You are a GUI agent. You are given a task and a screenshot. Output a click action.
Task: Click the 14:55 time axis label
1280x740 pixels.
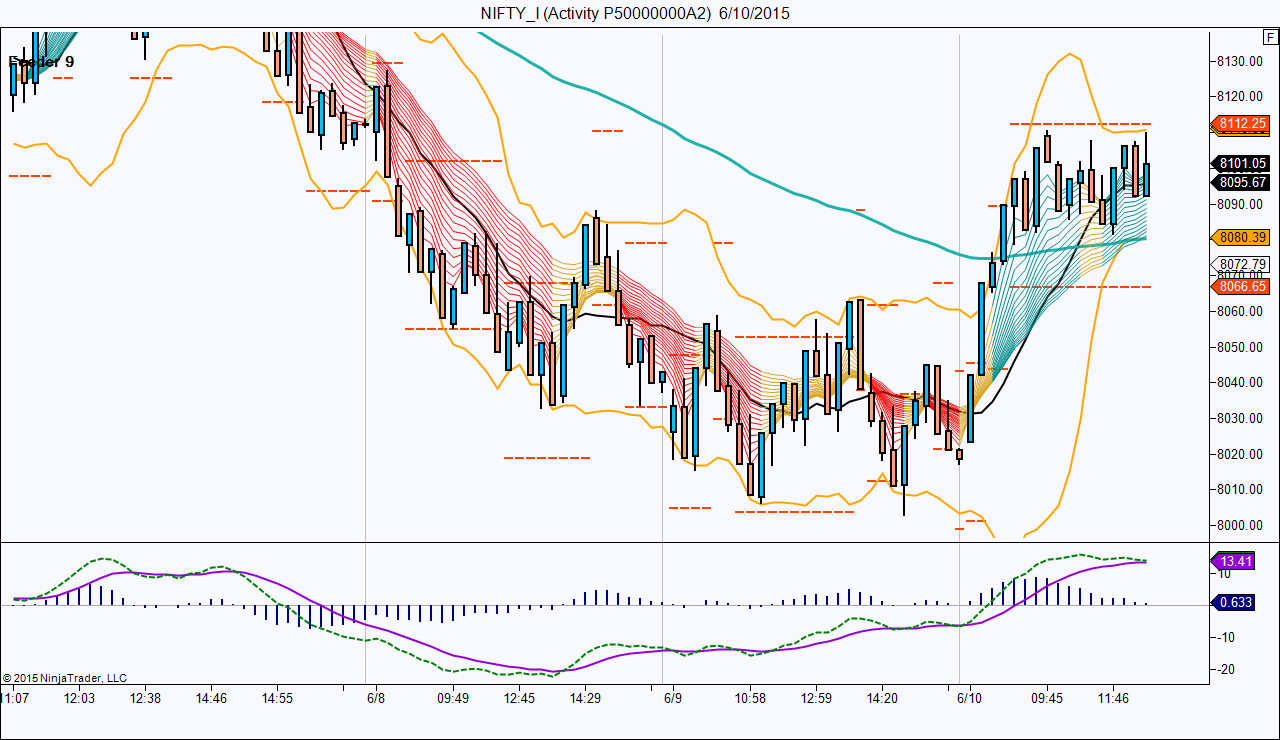277,698
